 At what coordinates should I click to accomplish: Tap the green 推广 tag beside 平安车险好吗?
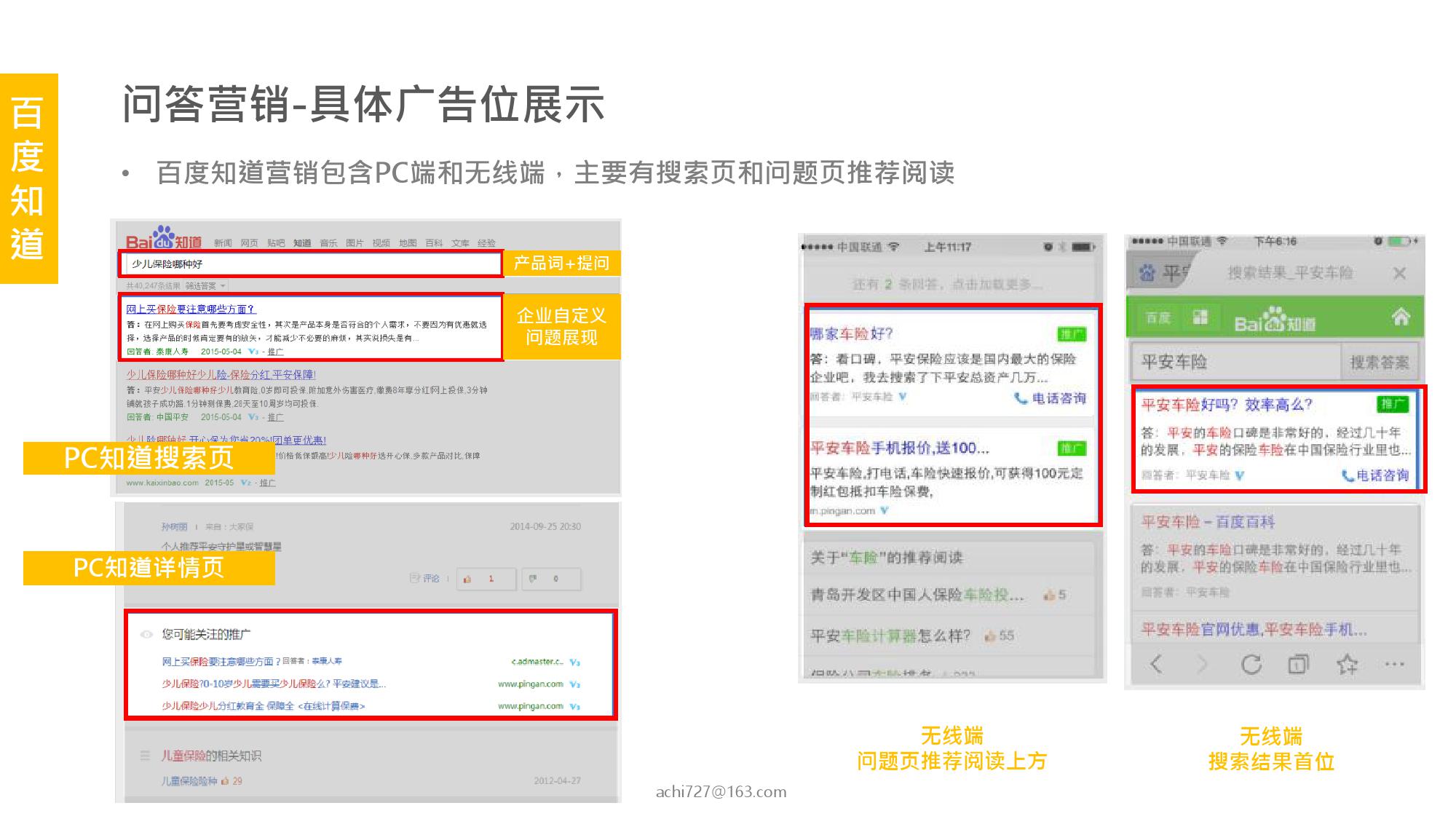[x=1393, y=404]
